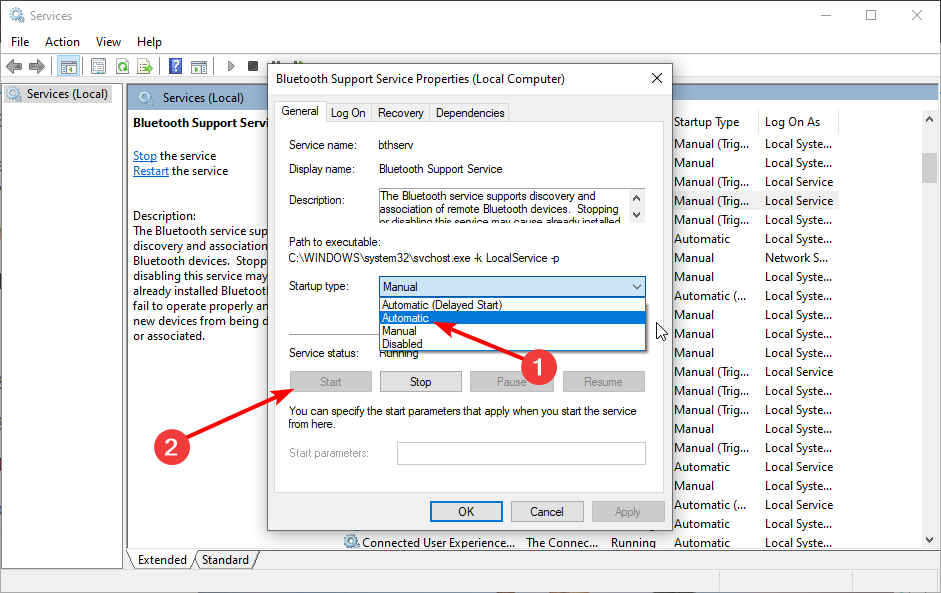Click the Forward arrow in the Services toolbar
The width and height of the screenshot is (941, 593).
[37, 66]
